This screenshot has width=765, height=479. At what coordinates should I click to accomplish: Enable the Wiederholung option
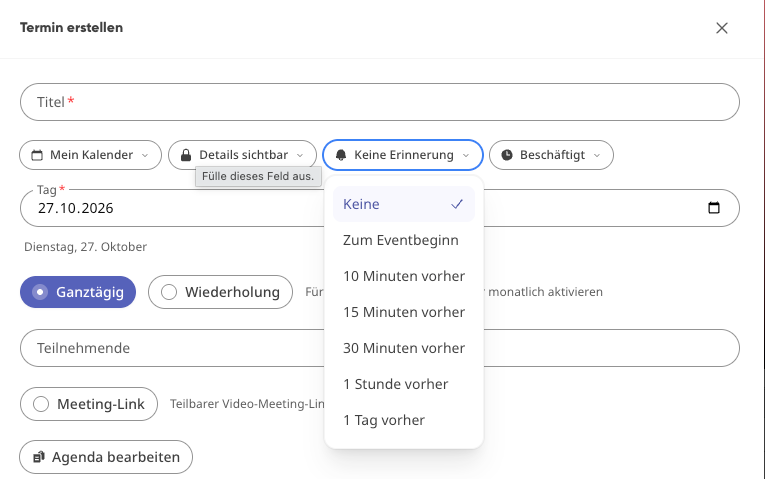[x=221, y=292]
